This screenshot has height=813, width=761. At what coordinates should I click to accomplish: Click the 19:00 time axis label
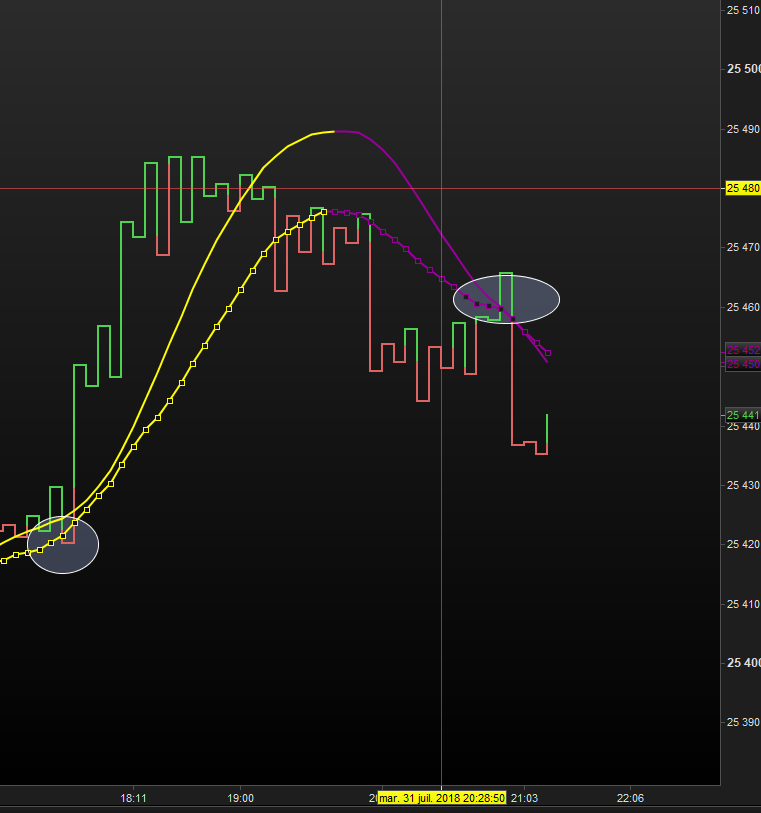(x=241, y=798)
